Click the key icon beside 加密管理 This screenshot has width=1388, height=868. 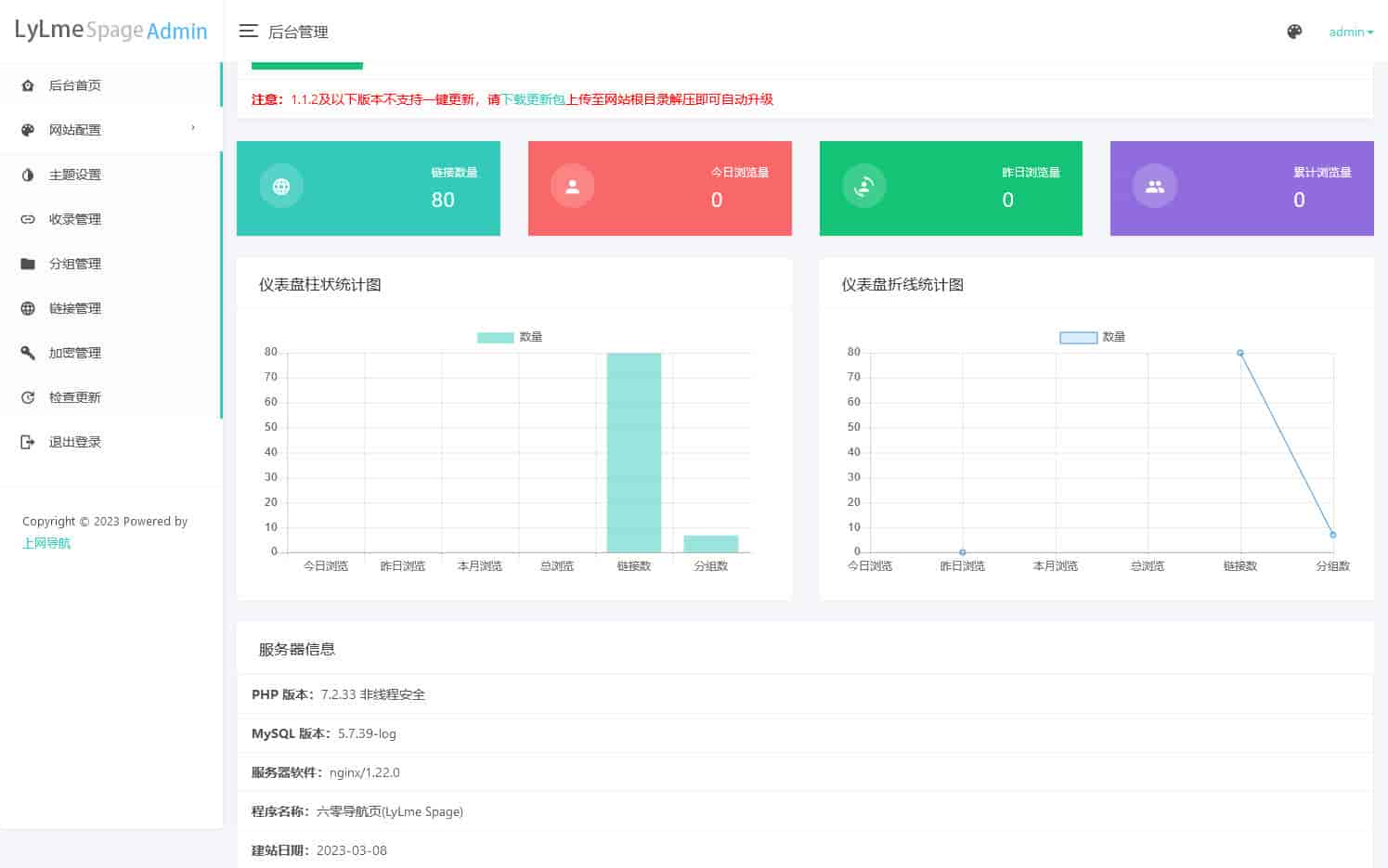click(28, 353)
